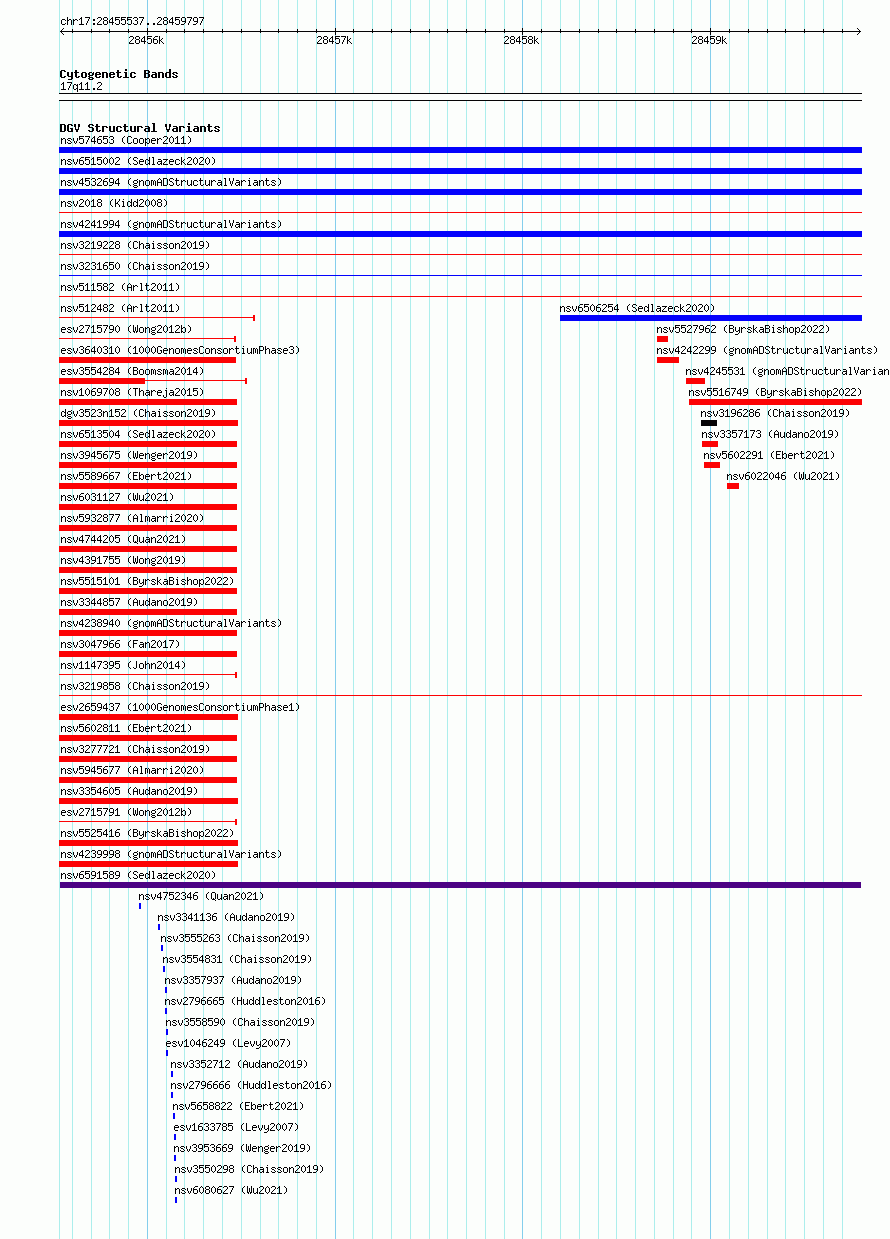The image size is (890, 1239).
Task: Click variant nsv5515101 (ByrskaBishop2022)
Action: click(147, 581)
